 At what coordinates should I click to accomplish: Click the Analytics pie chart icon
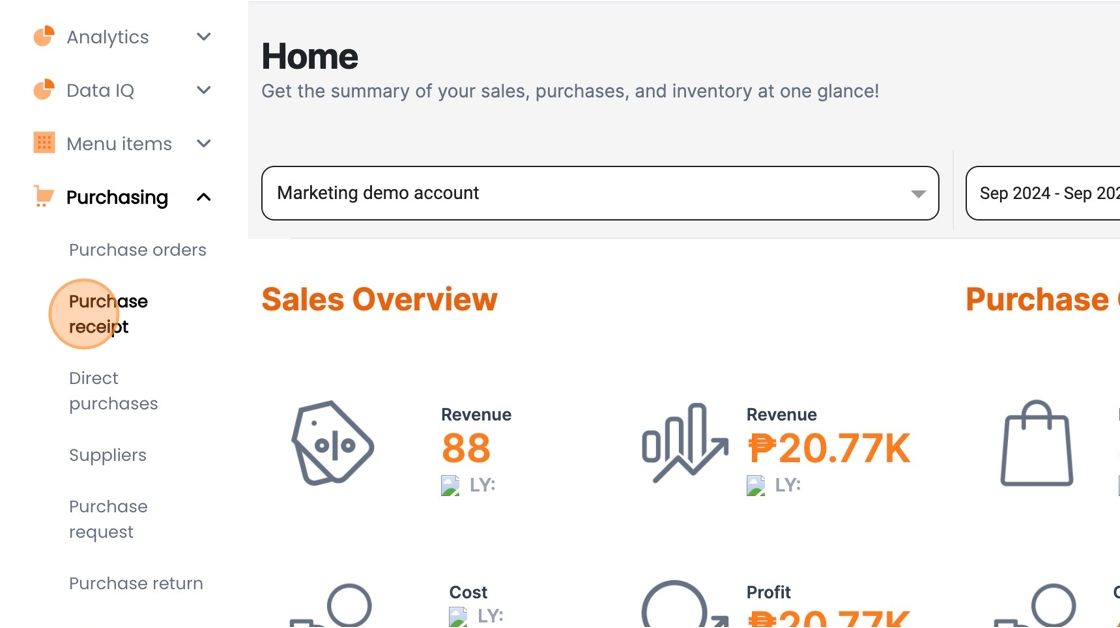tap(44, 36)
